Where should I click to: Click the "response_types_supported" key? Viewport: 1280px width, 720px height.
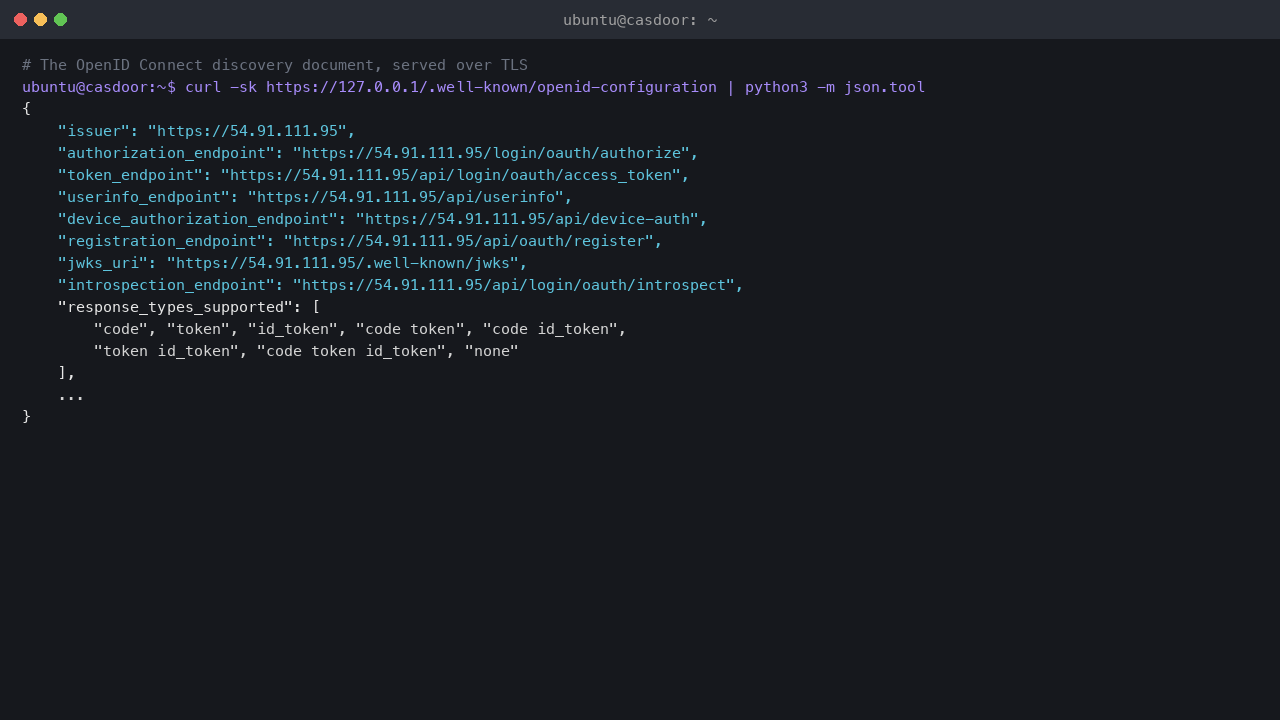pyautogui.click(x=175, y=307)
